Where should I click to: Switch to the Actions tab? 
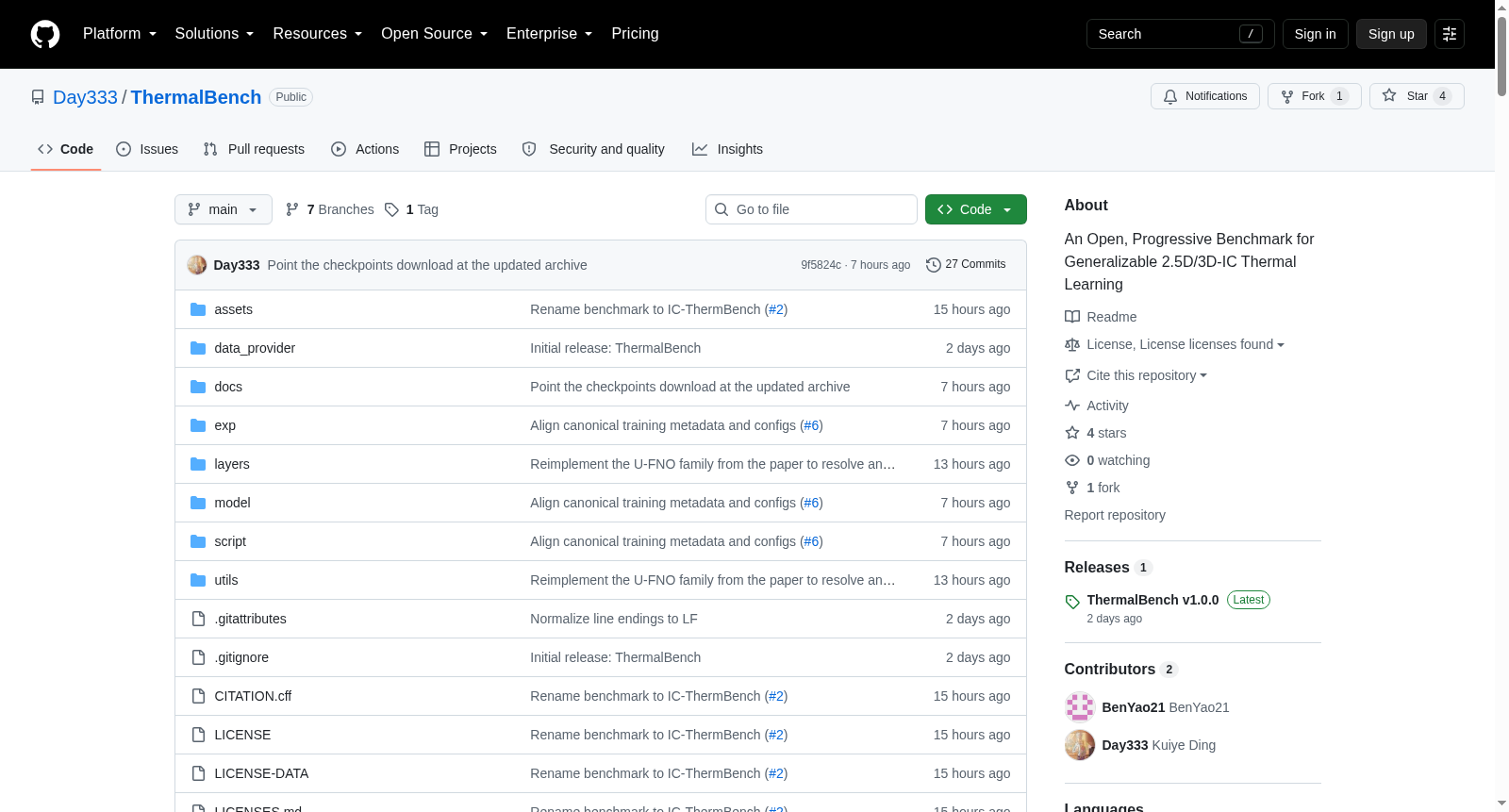pyautogui.click(x=365, y=149)
